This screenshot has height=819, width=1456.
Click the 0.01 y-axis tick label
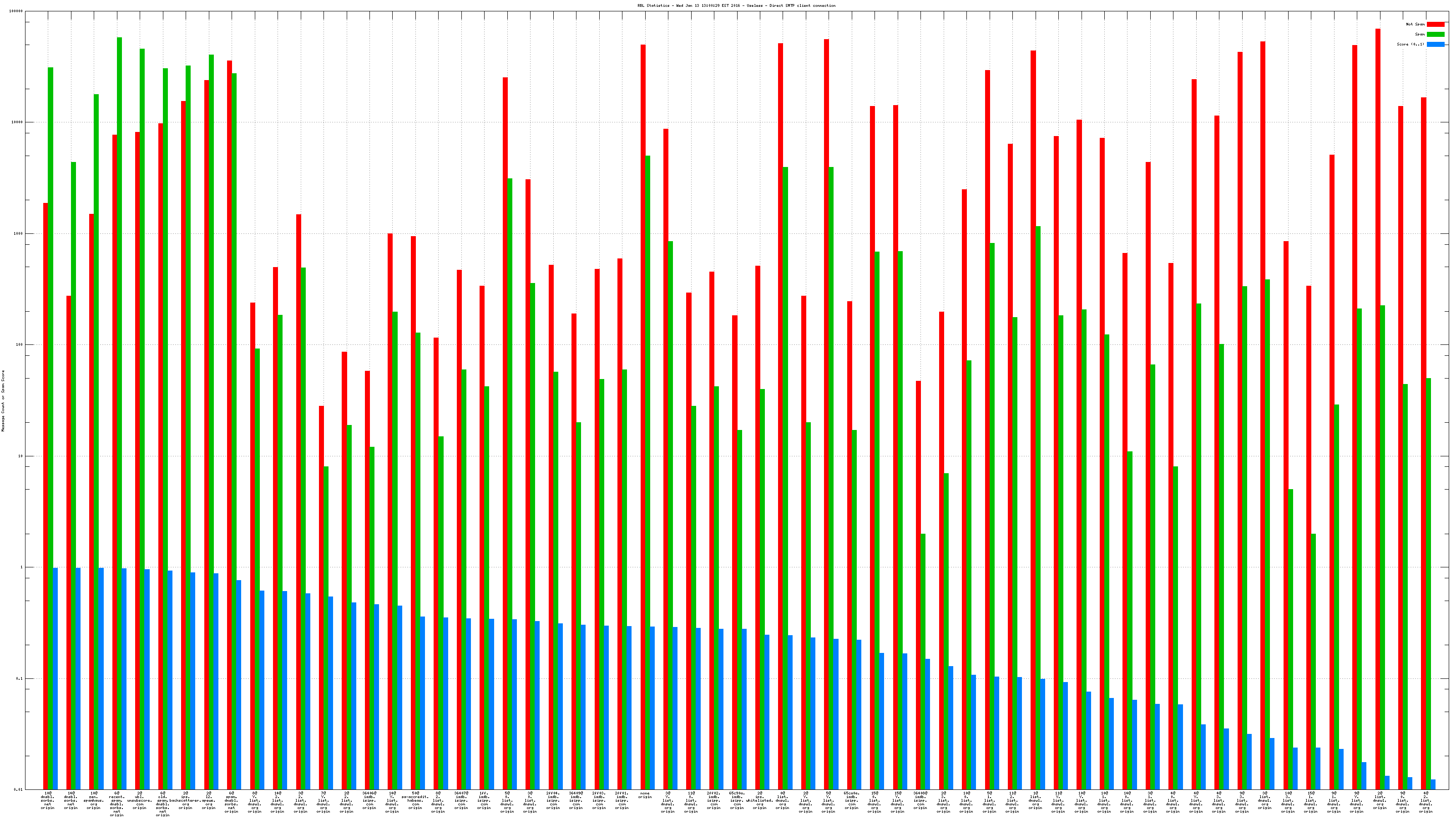(19, 789)
